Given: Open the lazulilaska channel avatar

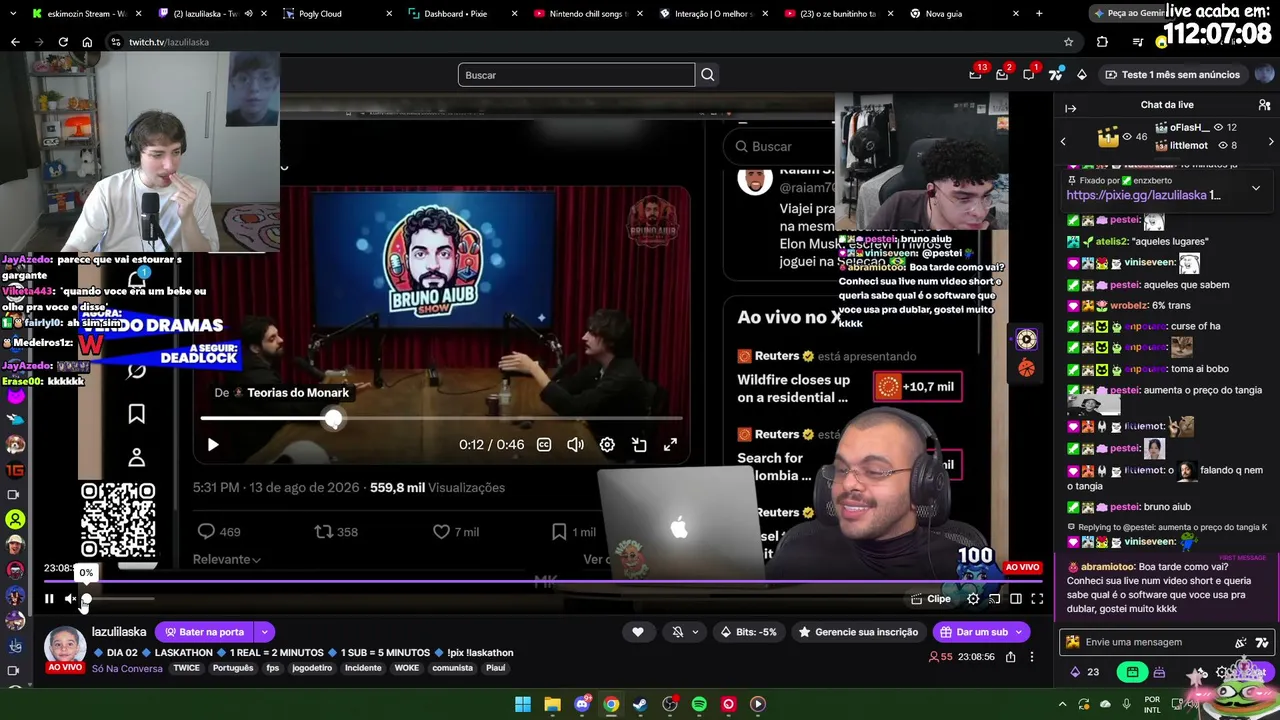Looking at the screenshot, I should 65,646.
